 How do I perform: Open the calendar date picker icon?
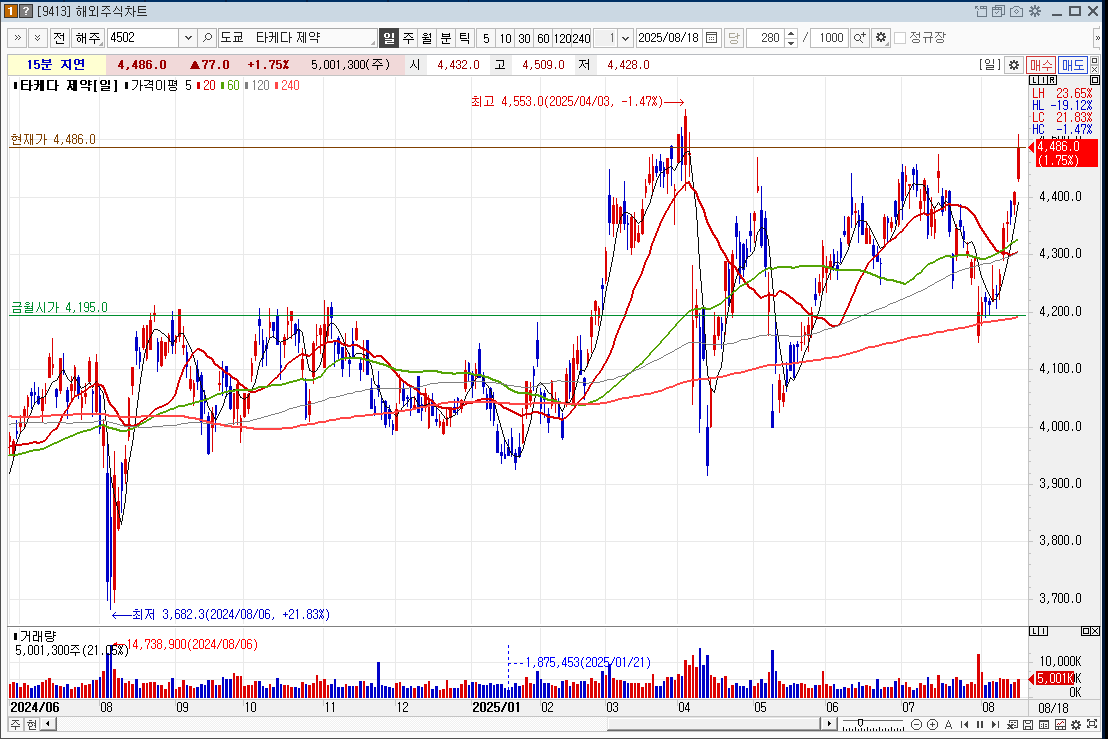tap(711, 38)
